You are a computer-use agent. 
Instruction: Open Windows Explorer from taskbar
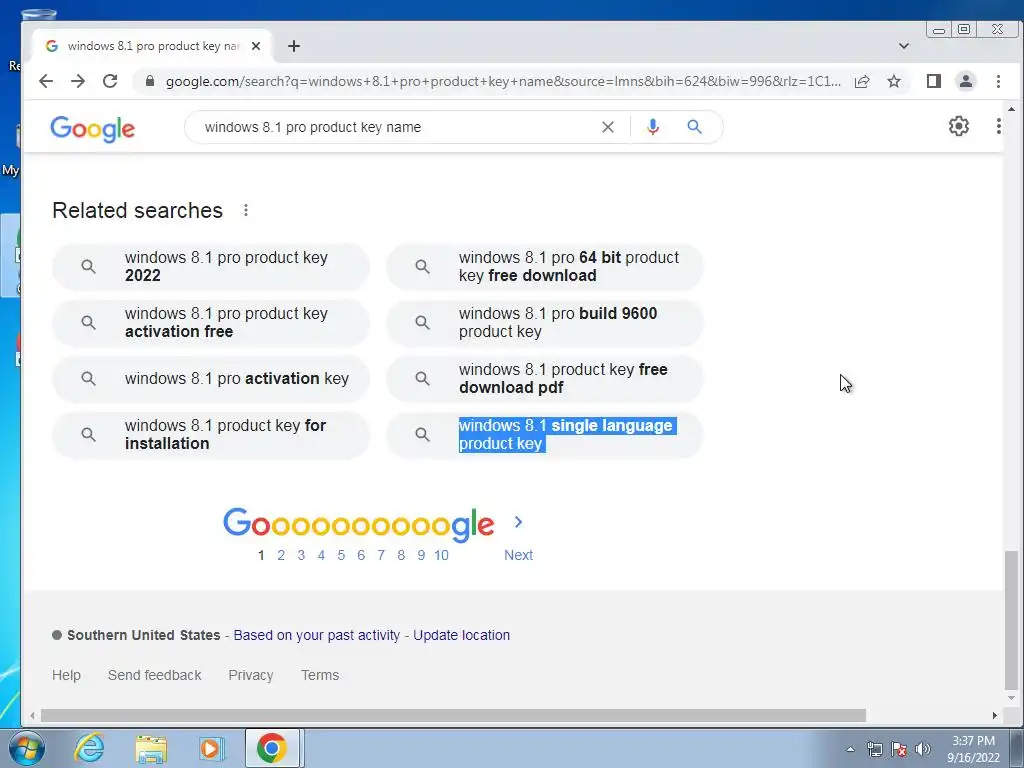(x=151, y=748)
